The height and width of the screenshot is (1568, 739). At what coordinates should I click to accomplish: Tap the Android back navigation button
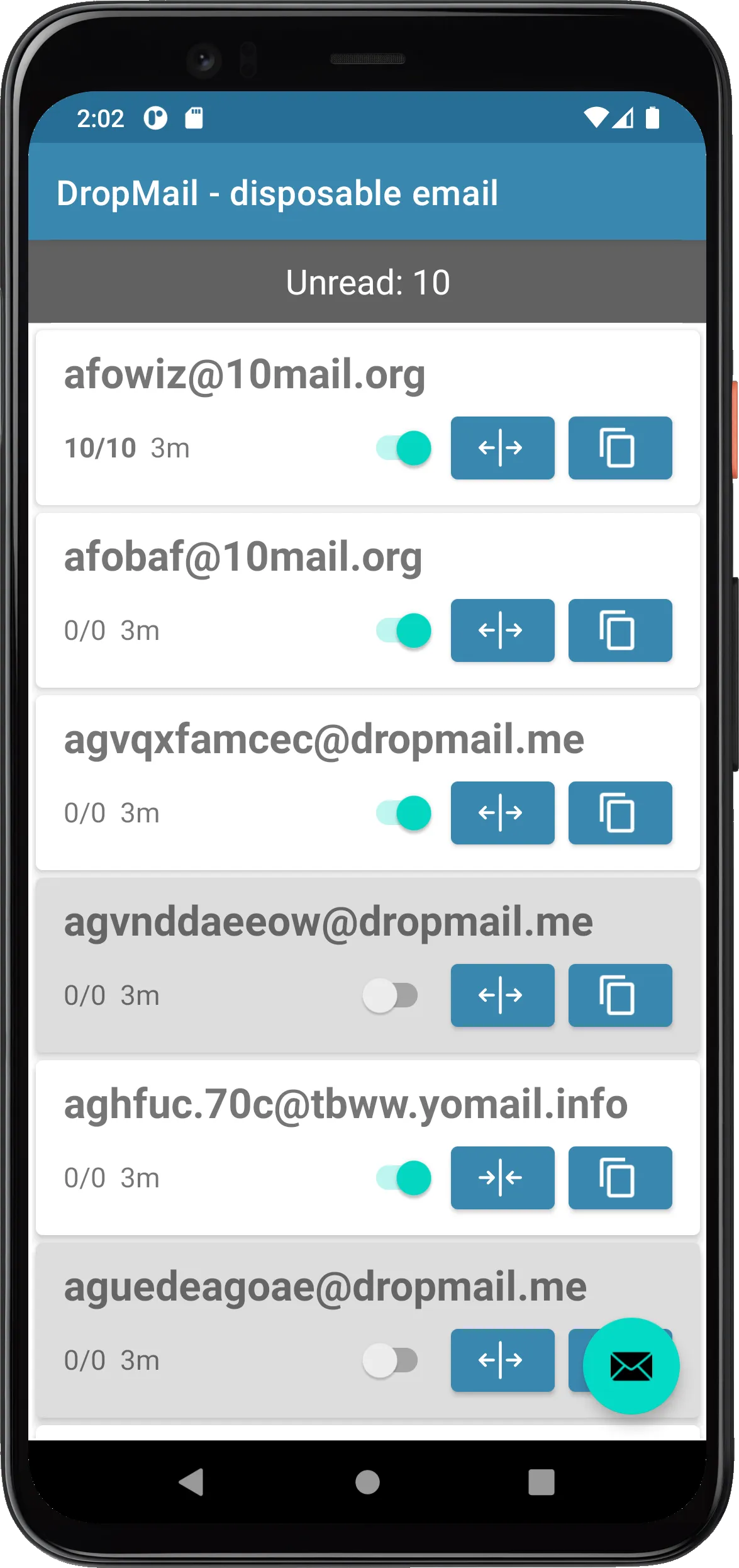[191, 1482]
